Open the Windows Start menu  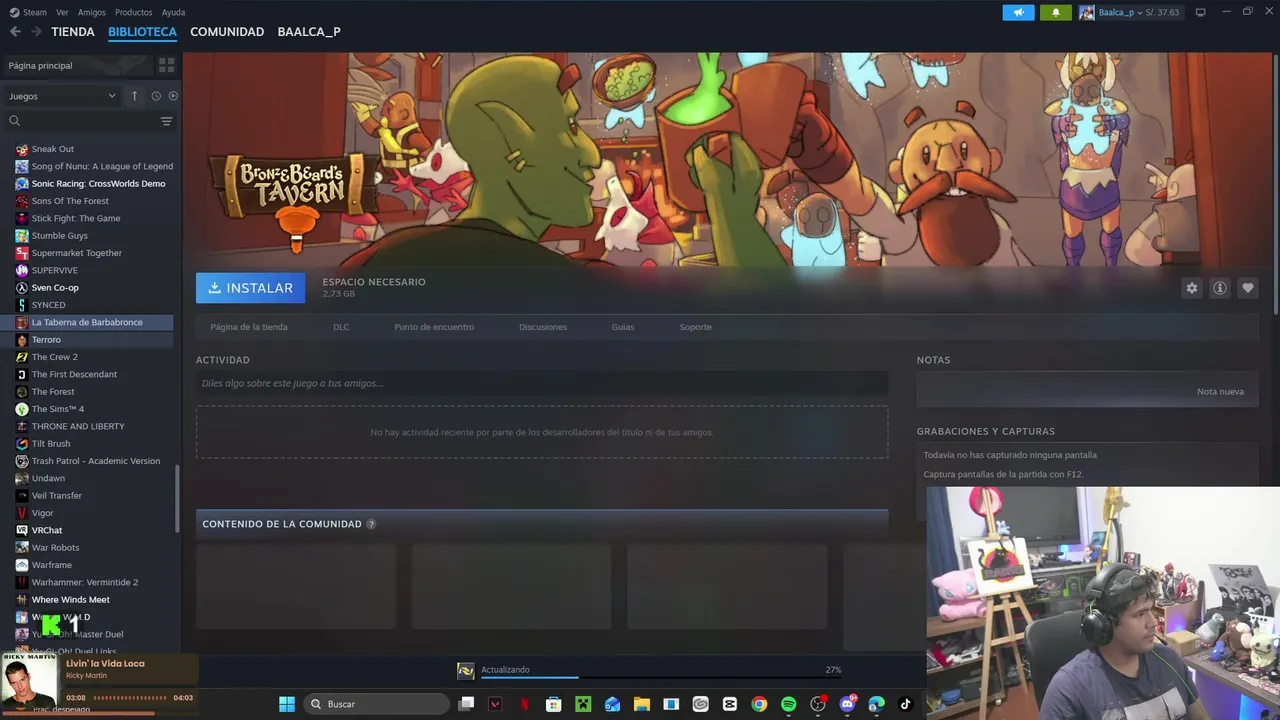(287, 704)
